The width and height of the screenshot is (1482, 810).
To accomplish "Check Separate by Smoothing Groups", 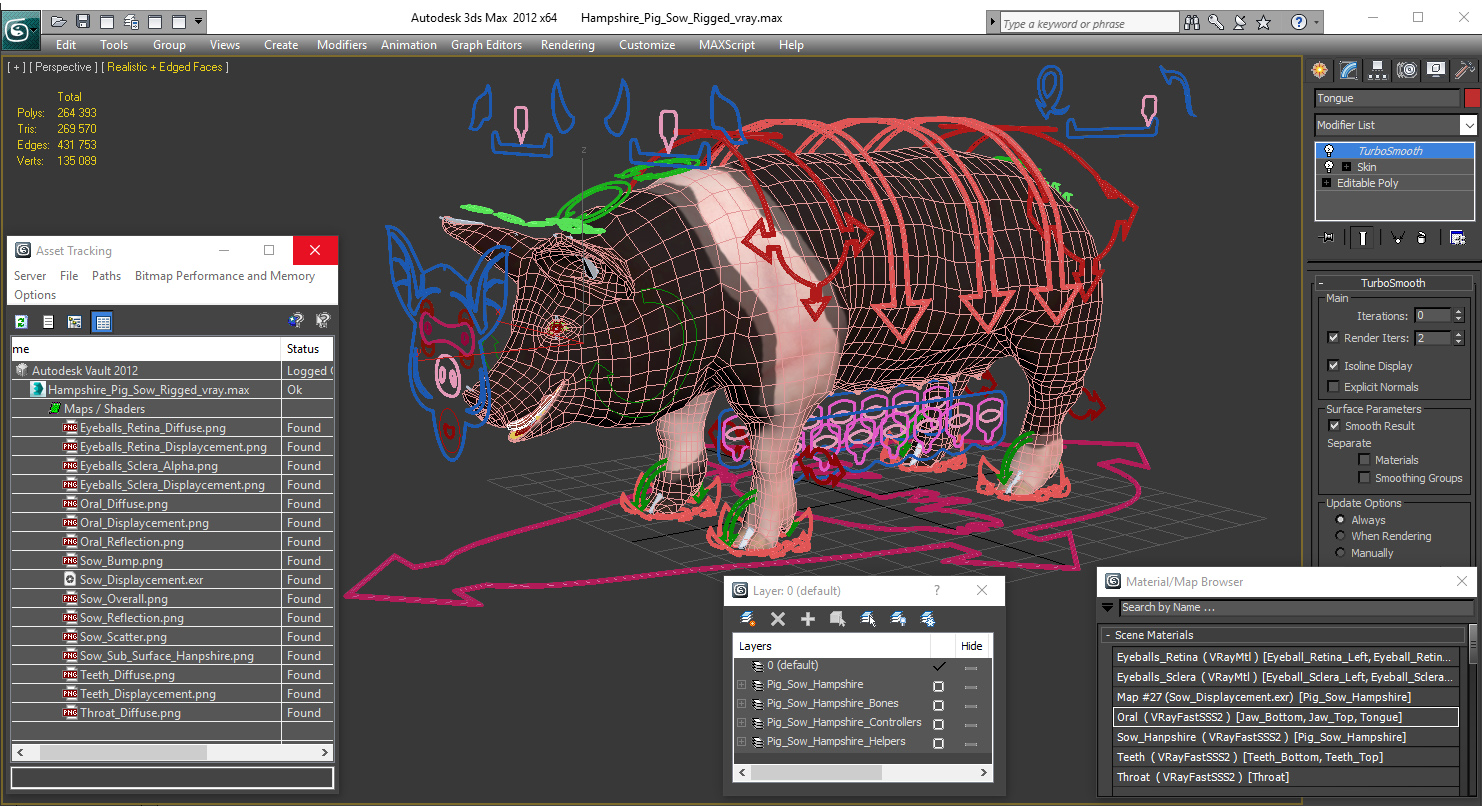I will pos(1364,478).
